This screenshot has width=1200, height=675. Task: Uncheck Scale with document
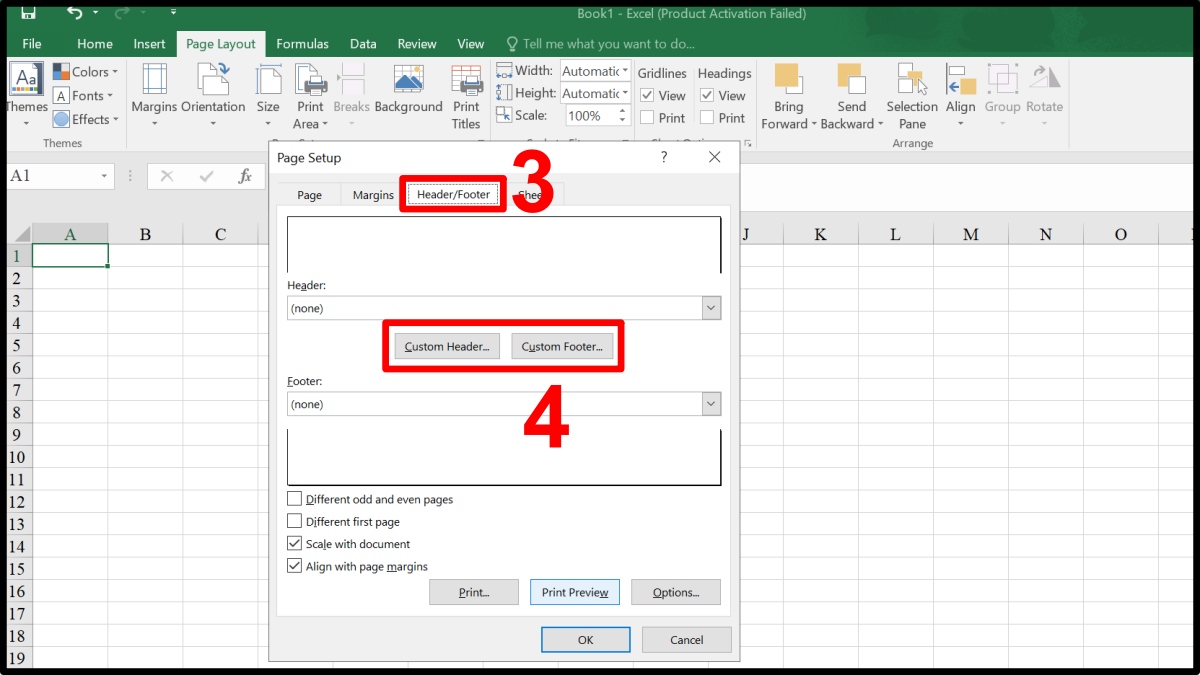coord(294,543)
